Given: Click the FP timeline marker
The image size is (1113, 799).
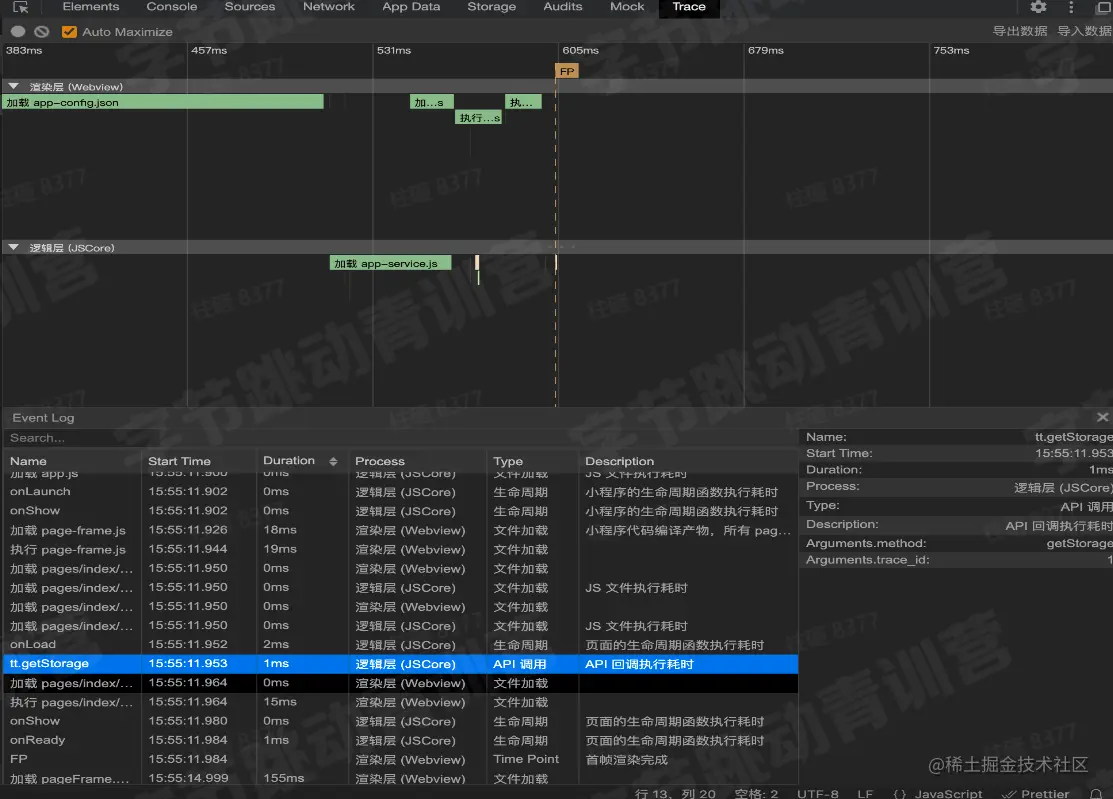Looking at the screenshot, I should [x=566, y=71].
